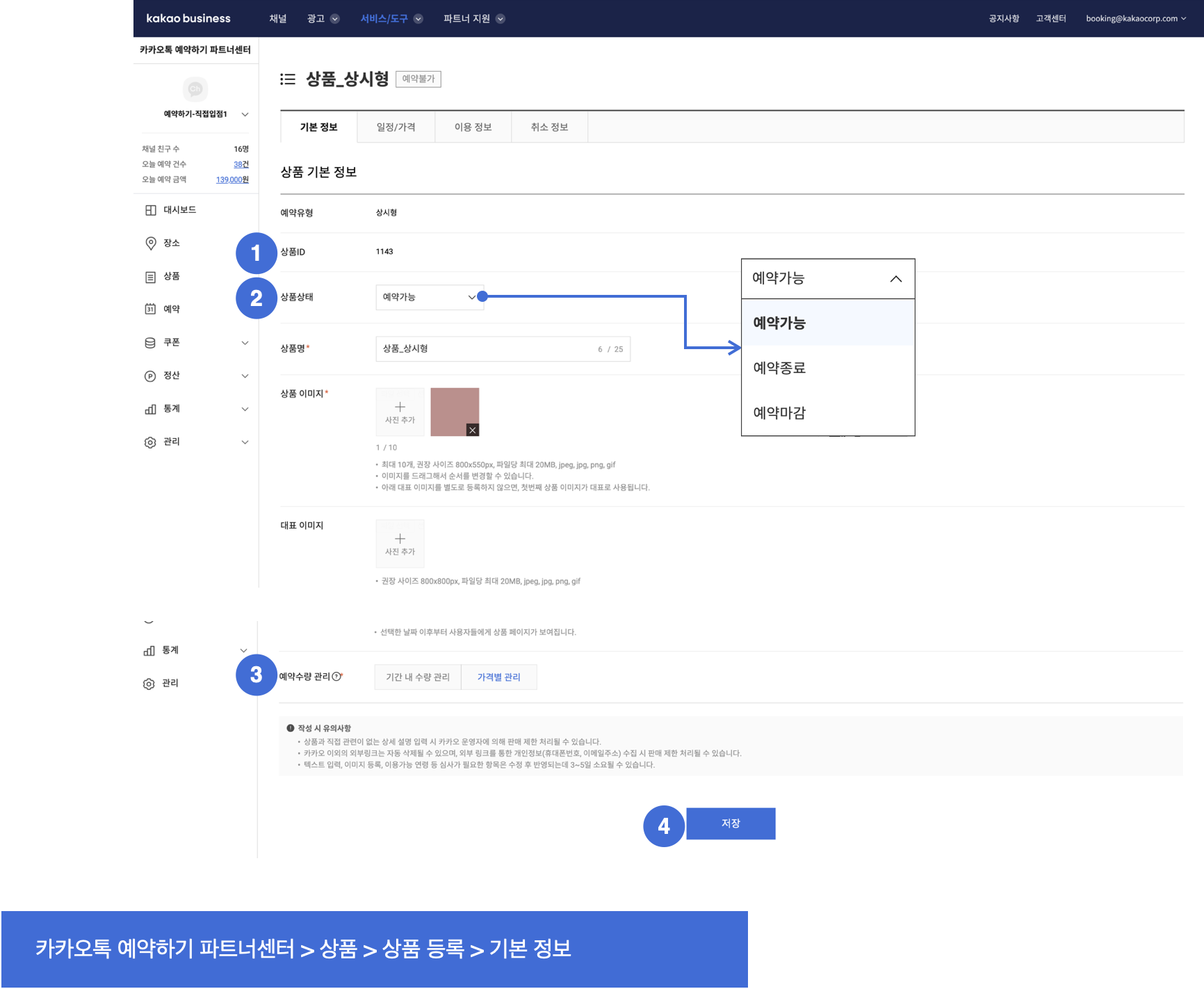Click the 저장 button
The height and width of the screenshot is (989, 1204).
pyautogui.click(x=731, y=823)
